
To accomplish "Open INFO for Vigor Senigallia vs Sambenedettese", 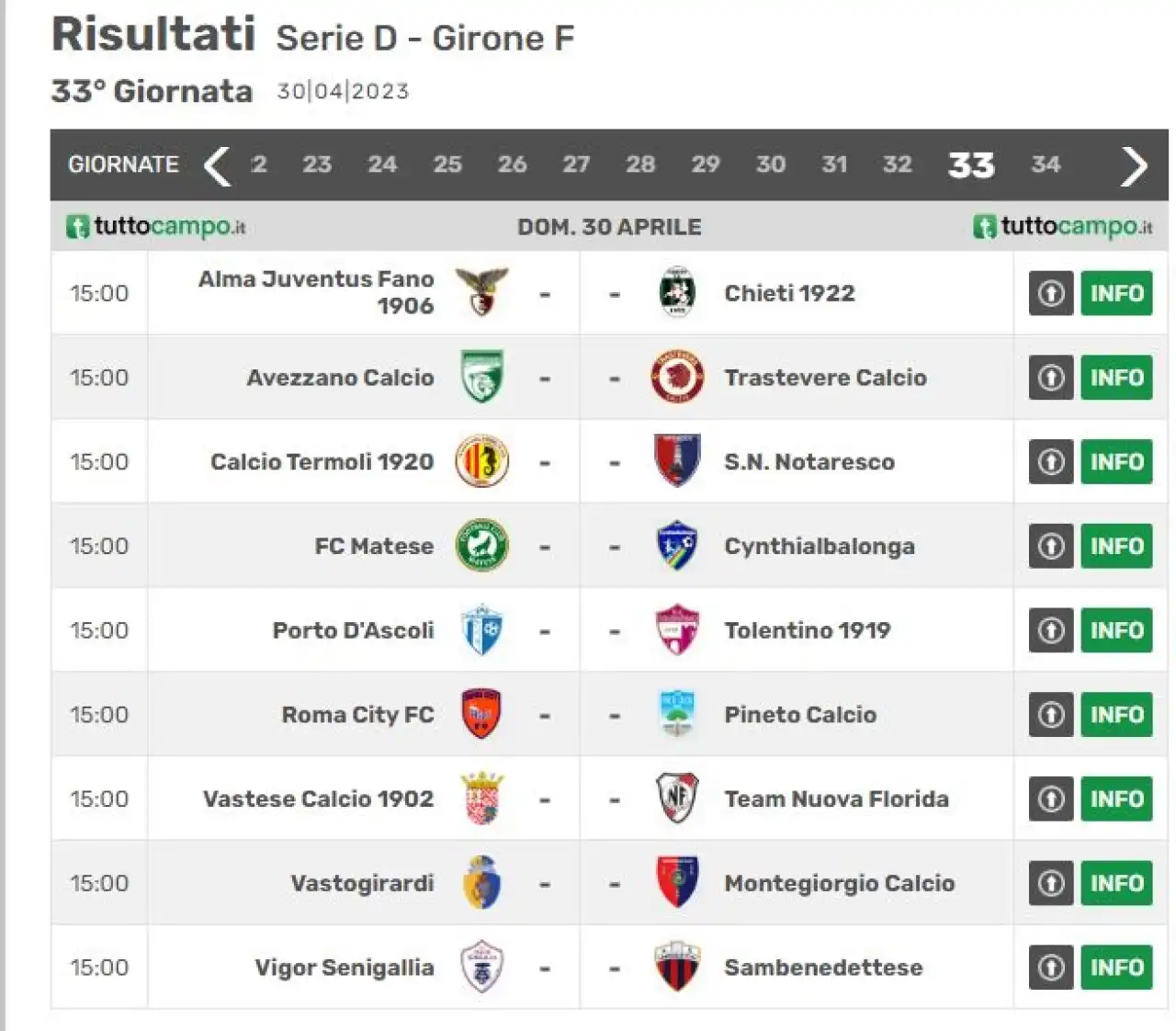I will pyautogui.click(x=1116, y=968).
